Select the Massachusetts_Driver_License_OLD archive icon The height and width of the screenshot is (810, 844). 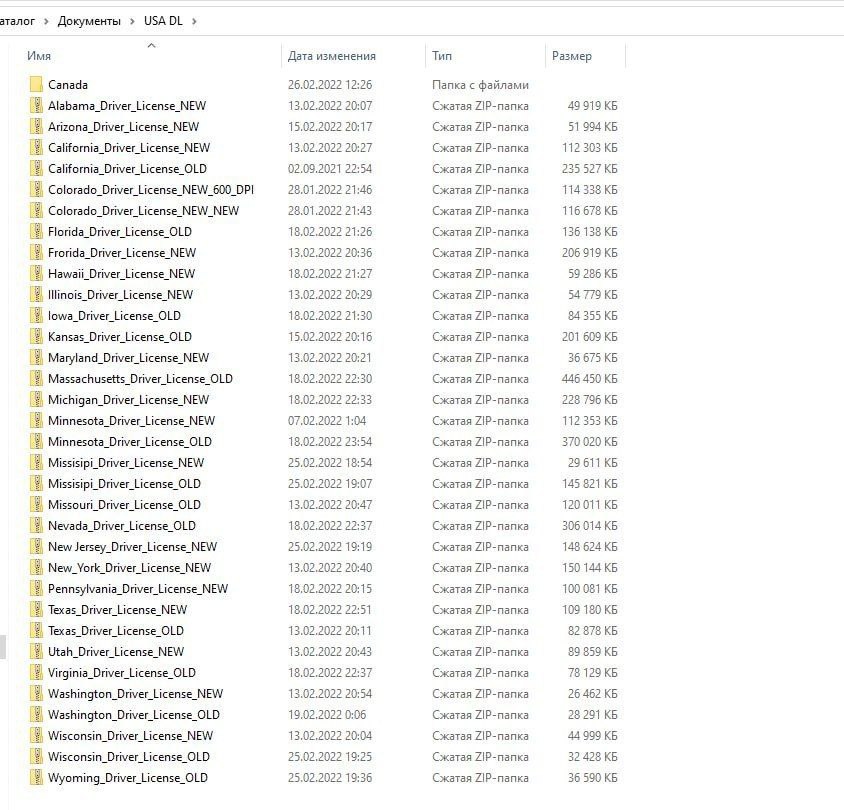tap(36, 379)
